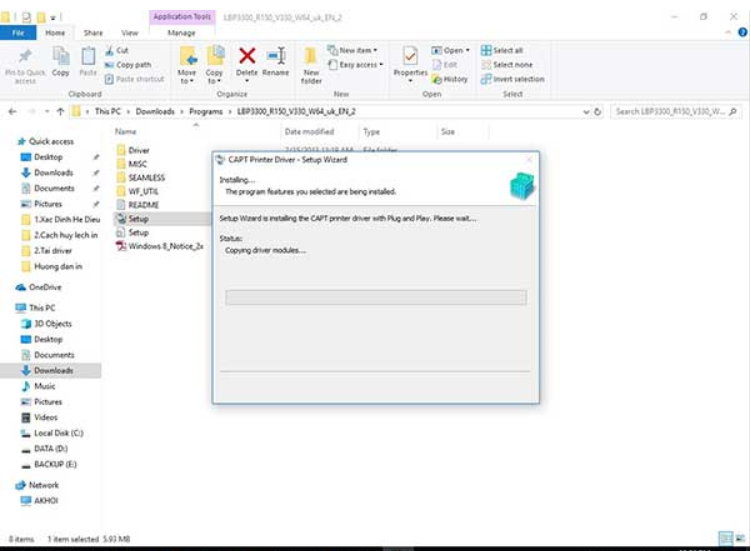
Task: Select the Windows 8_Notice PDF file
Action: click(165, 246)
